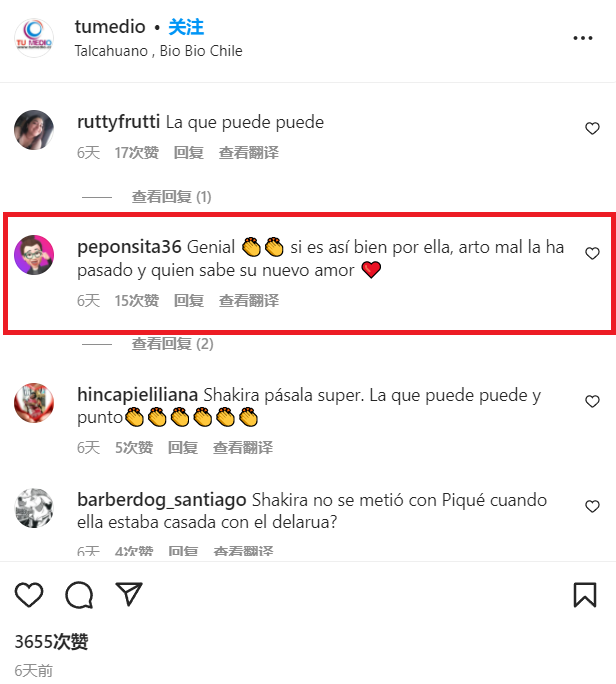This screenshot has height=684, width=616.
Task: Expand 查看回复 (1) under ruttyfrutti comment
Action: pyautogui.click(x=171, y=197)
